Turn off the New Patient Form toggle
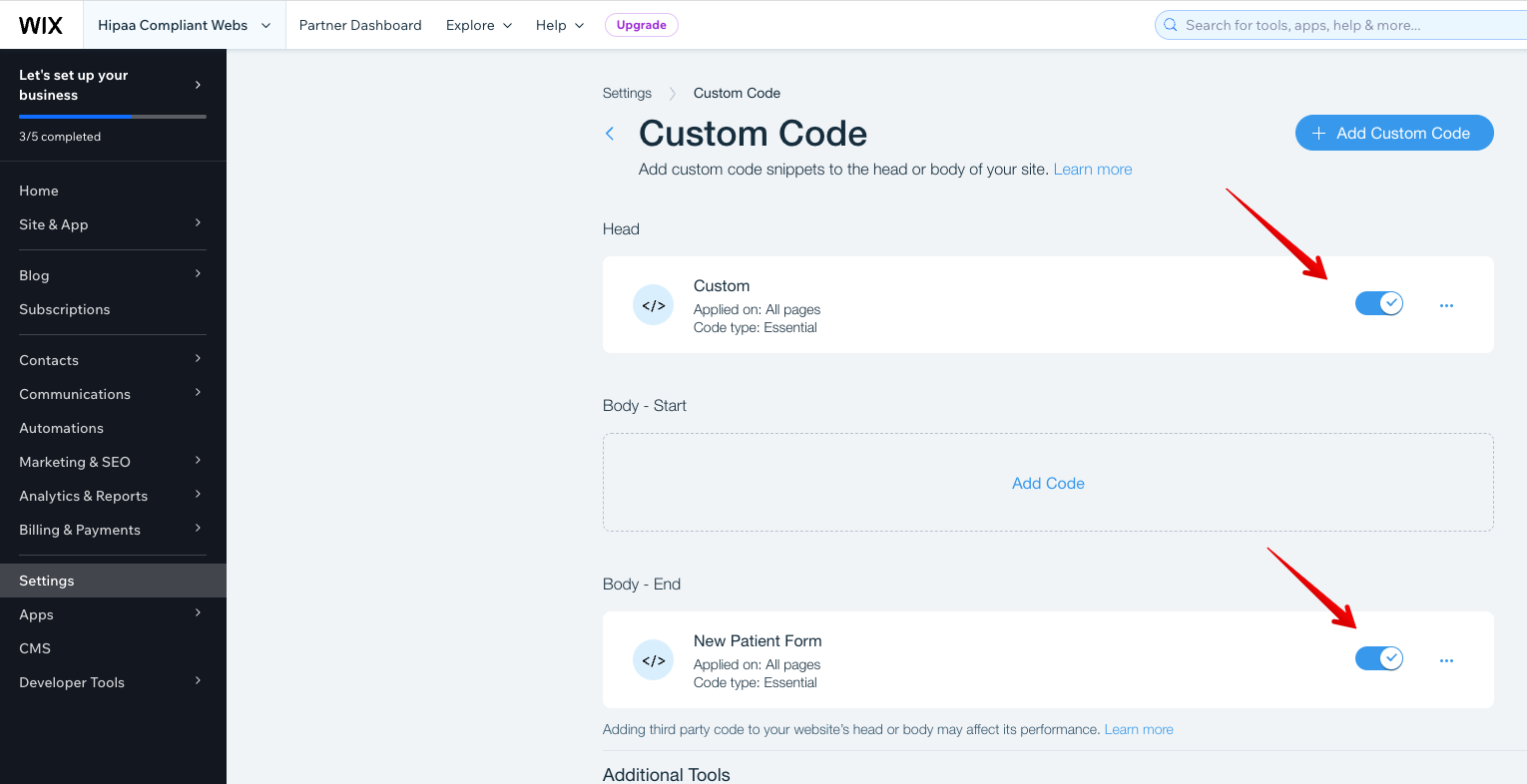 click(1379, 658)
